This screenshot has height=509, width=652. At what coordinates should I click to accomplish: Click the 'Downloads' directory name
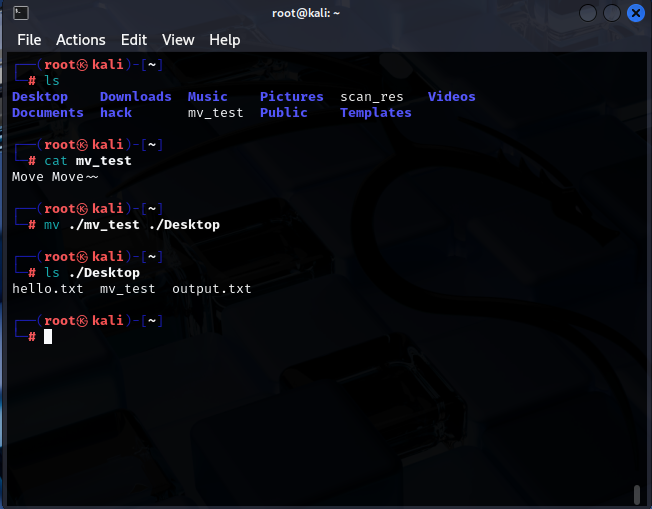(136, 96)
